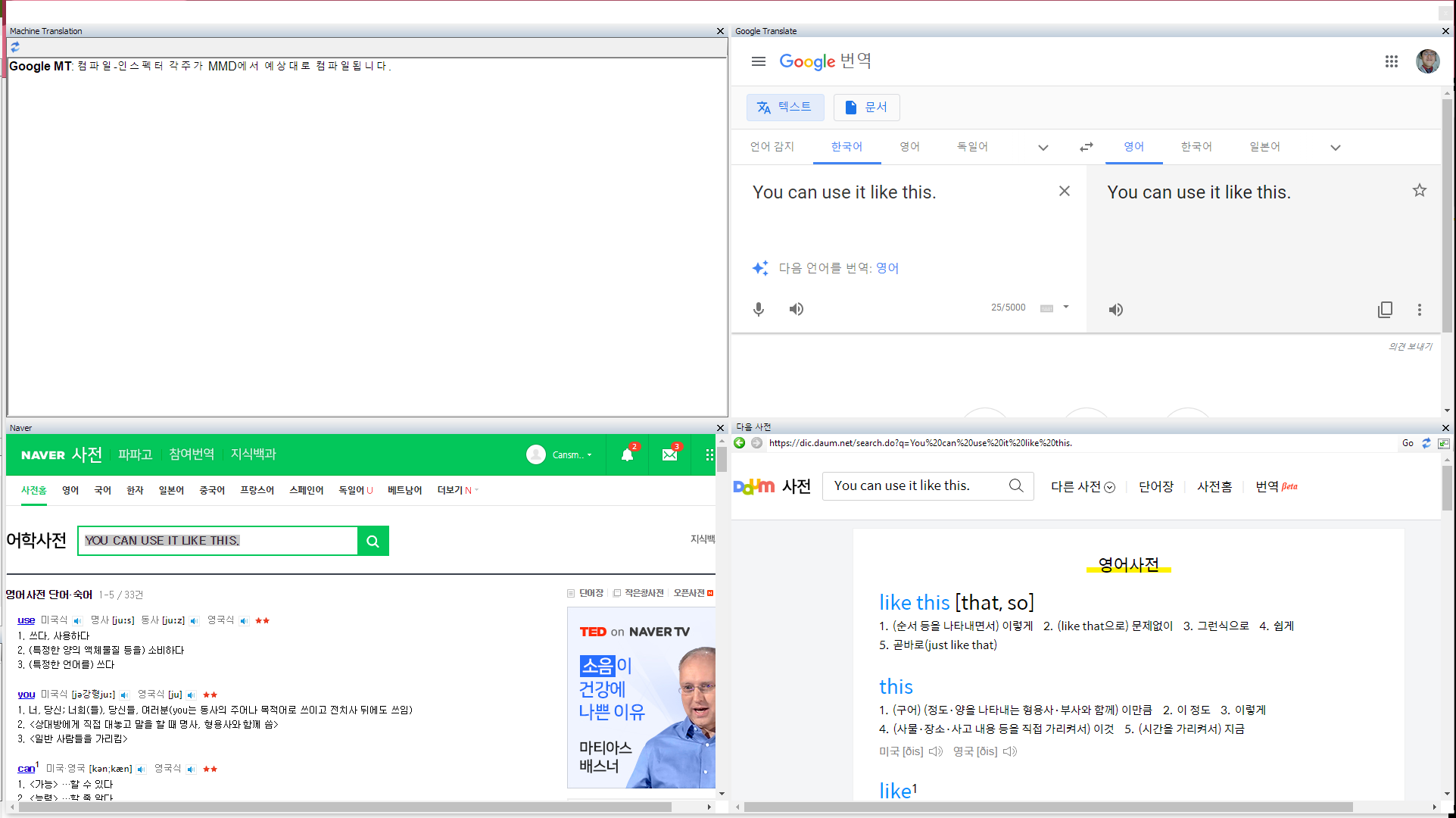Image resolution: width=1456 pixels, height=818 pixels.
Task: Expand more target languages chevron
Action: pyautogui.click(x=1335, y=148)
